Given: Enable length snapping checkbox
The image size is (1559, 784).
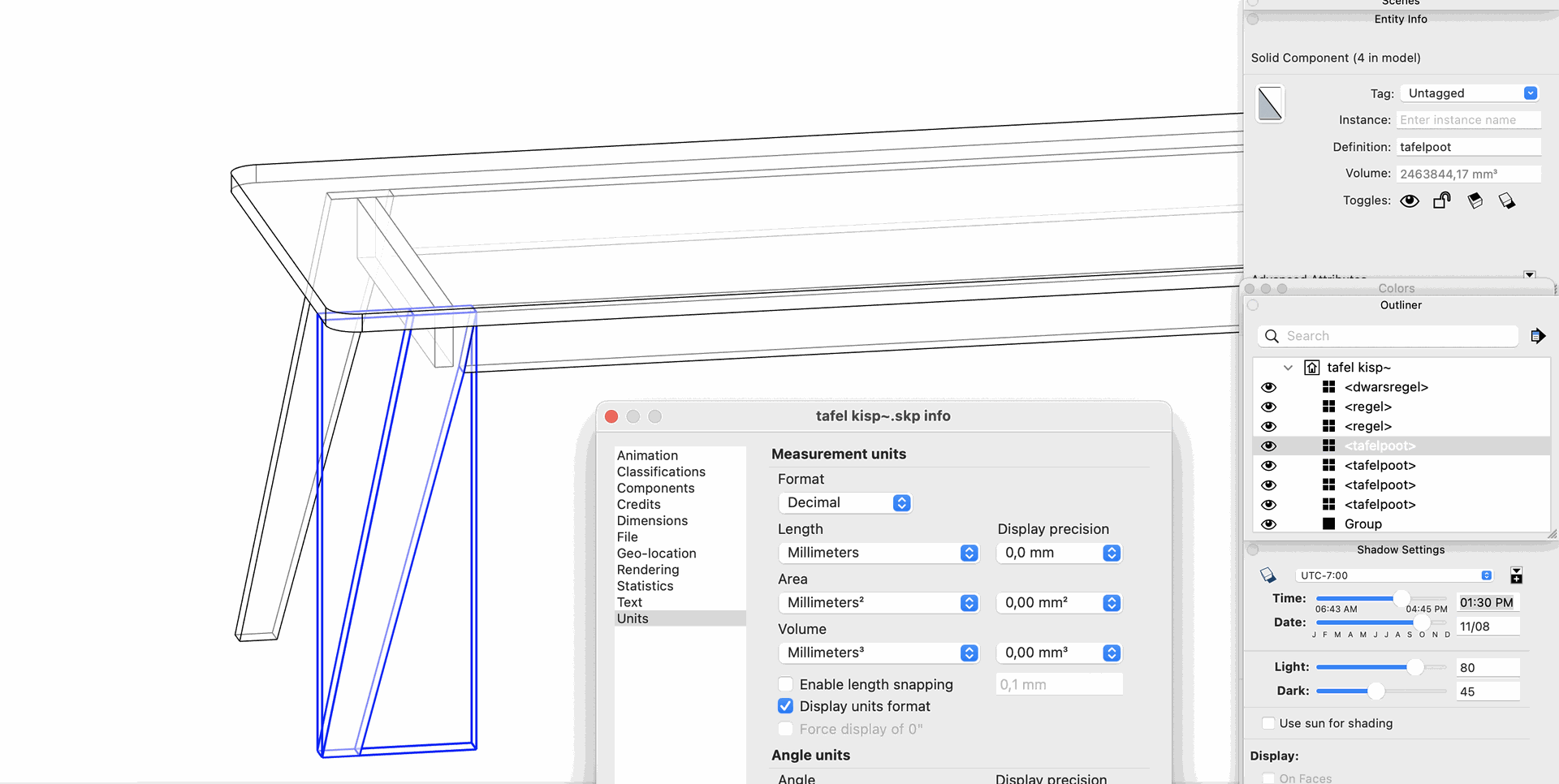Looking at the screenshot, I should (786, 684).
